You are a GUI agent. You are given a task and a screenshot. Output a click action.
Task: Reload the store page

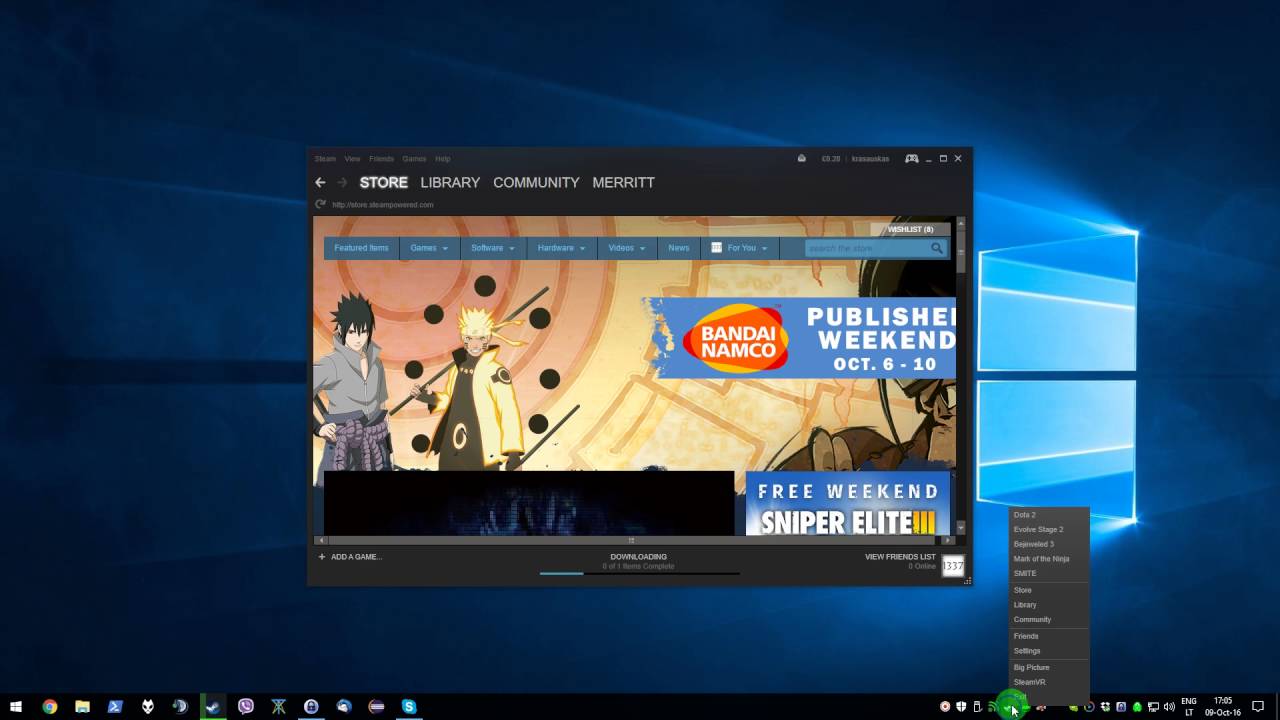click(321, 204)
